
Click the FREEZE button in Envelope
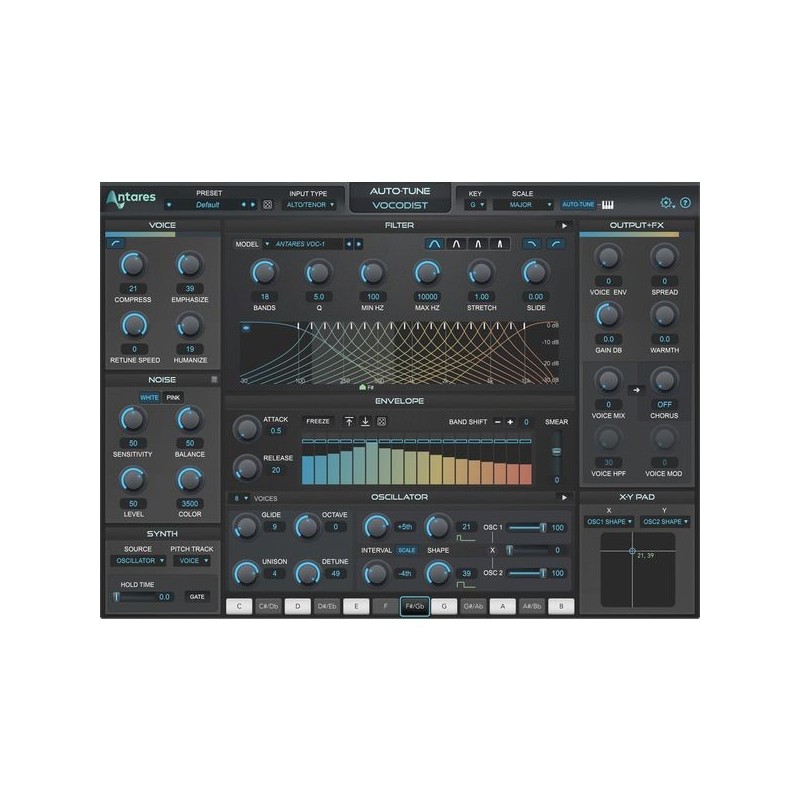[318, 421]
